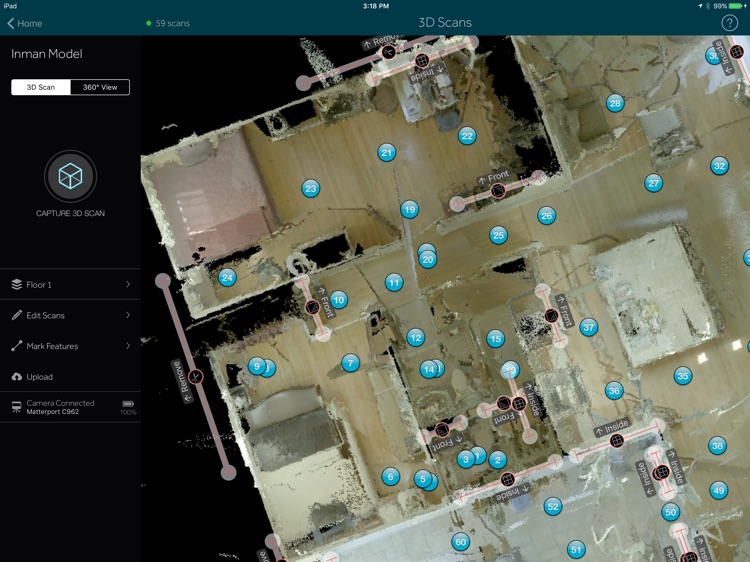750x562 pixels.
Task: Switch to 360° View mode
Action: pyautogui.click(x=100, y=87)
